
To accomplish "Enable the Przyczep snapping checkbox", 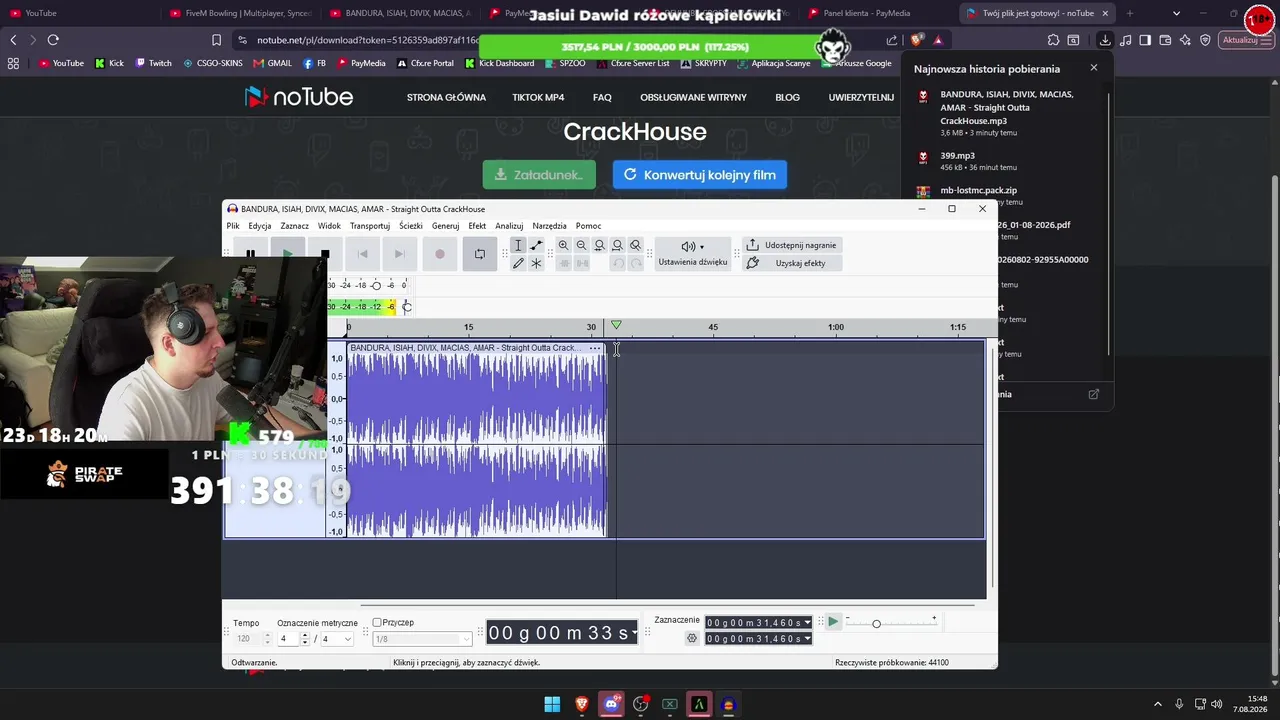I will (x=377, y=623).
